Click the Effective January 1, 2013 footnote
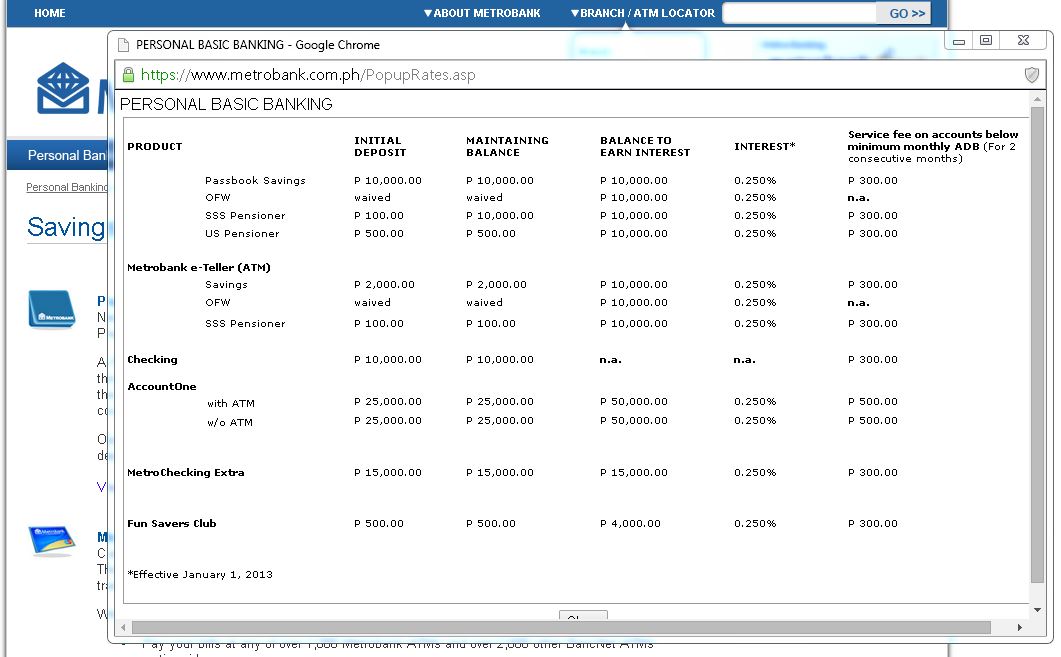Screen dimensions: 1061x657 click(200, 574)
